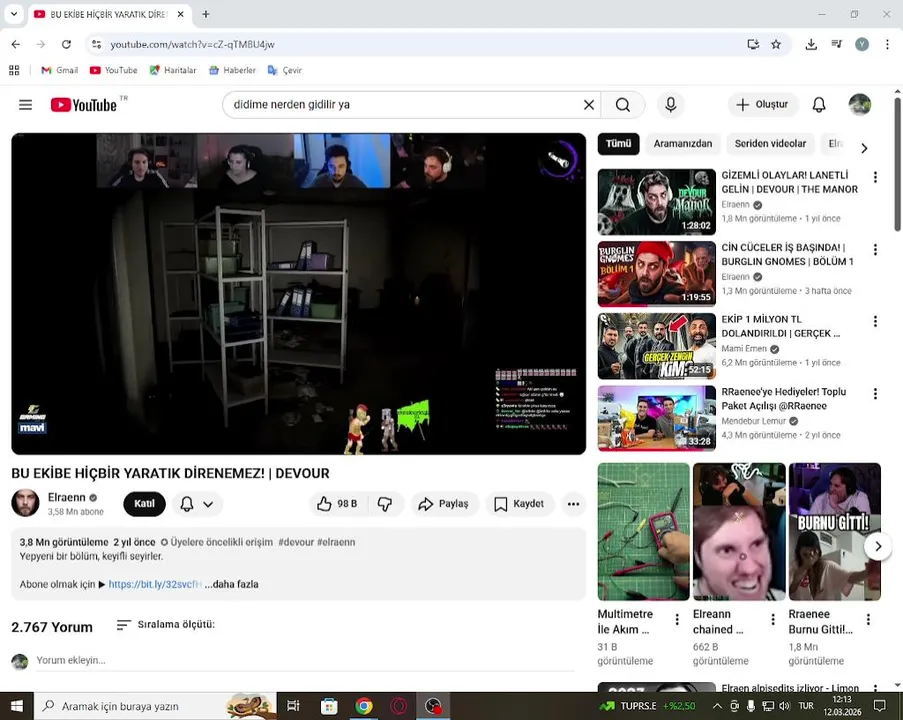Open YouTube notifications bell in header

pyautogui.click(x=819, y=105)
